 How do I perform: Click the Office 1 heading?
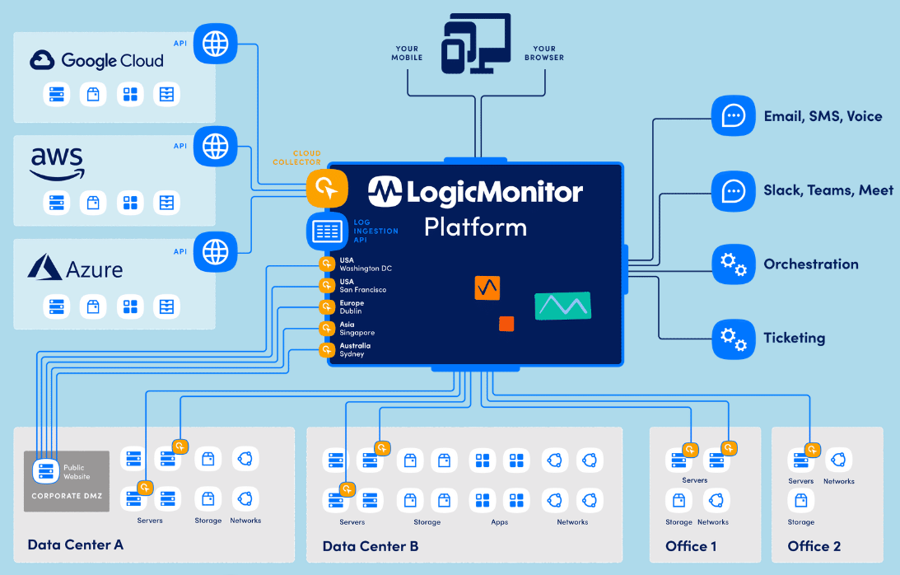(690, 546)
